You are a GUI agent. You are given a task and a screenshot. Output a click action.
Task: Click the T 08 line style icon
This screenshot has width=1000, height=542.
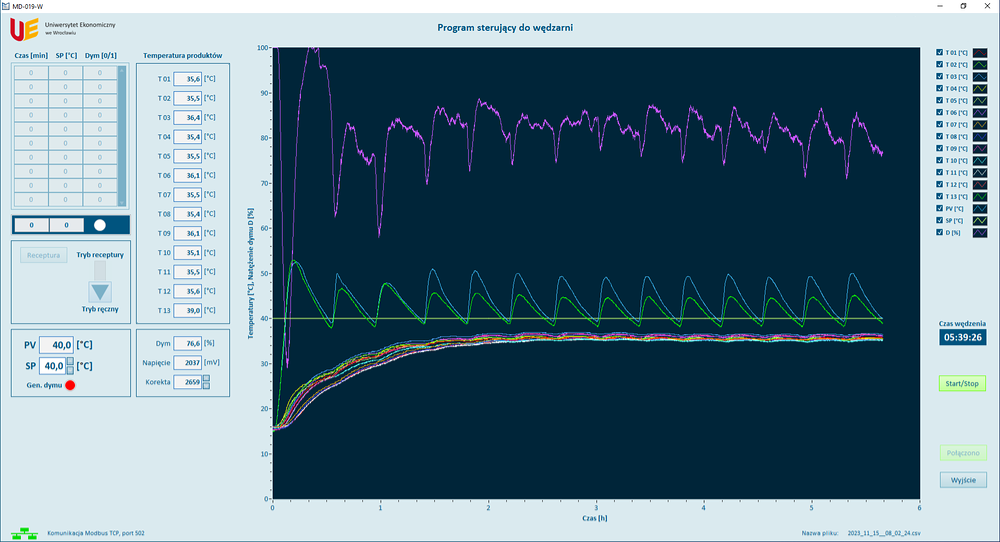pyautogui.click(x=980, y=136)
